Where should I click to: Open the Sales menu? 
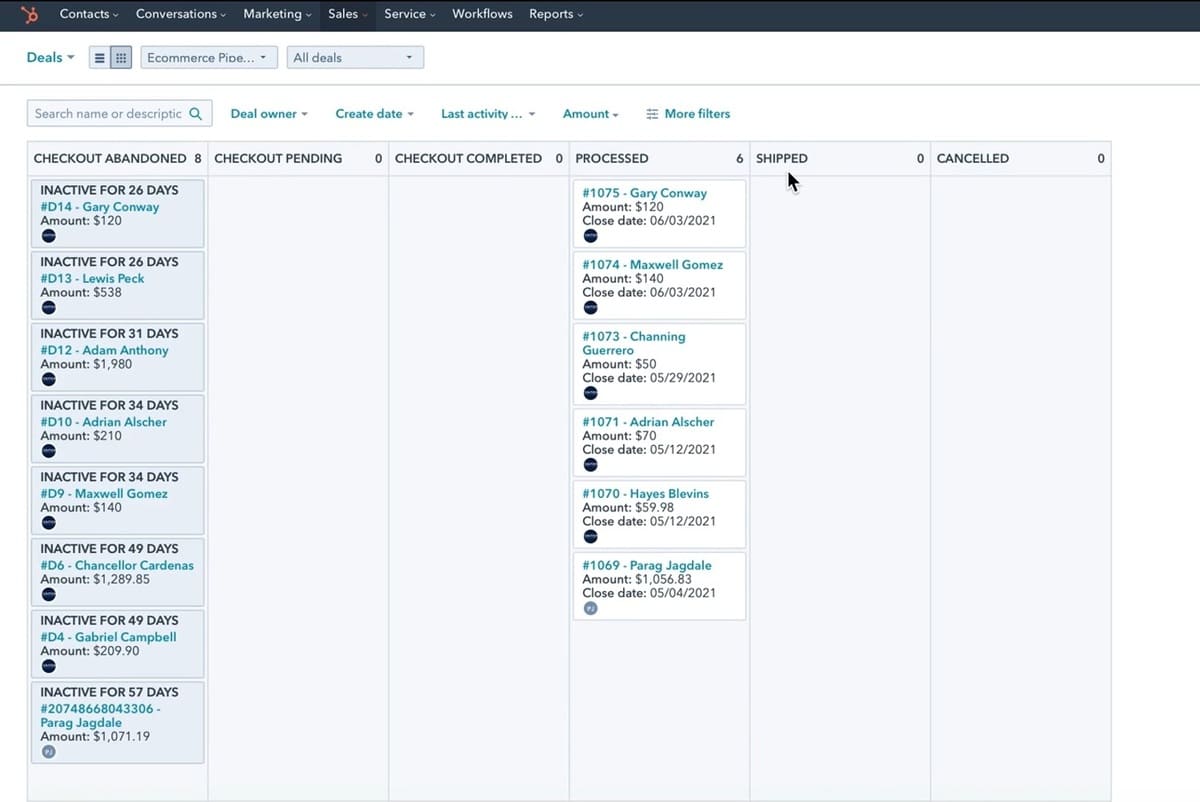[x=346, y=14]
